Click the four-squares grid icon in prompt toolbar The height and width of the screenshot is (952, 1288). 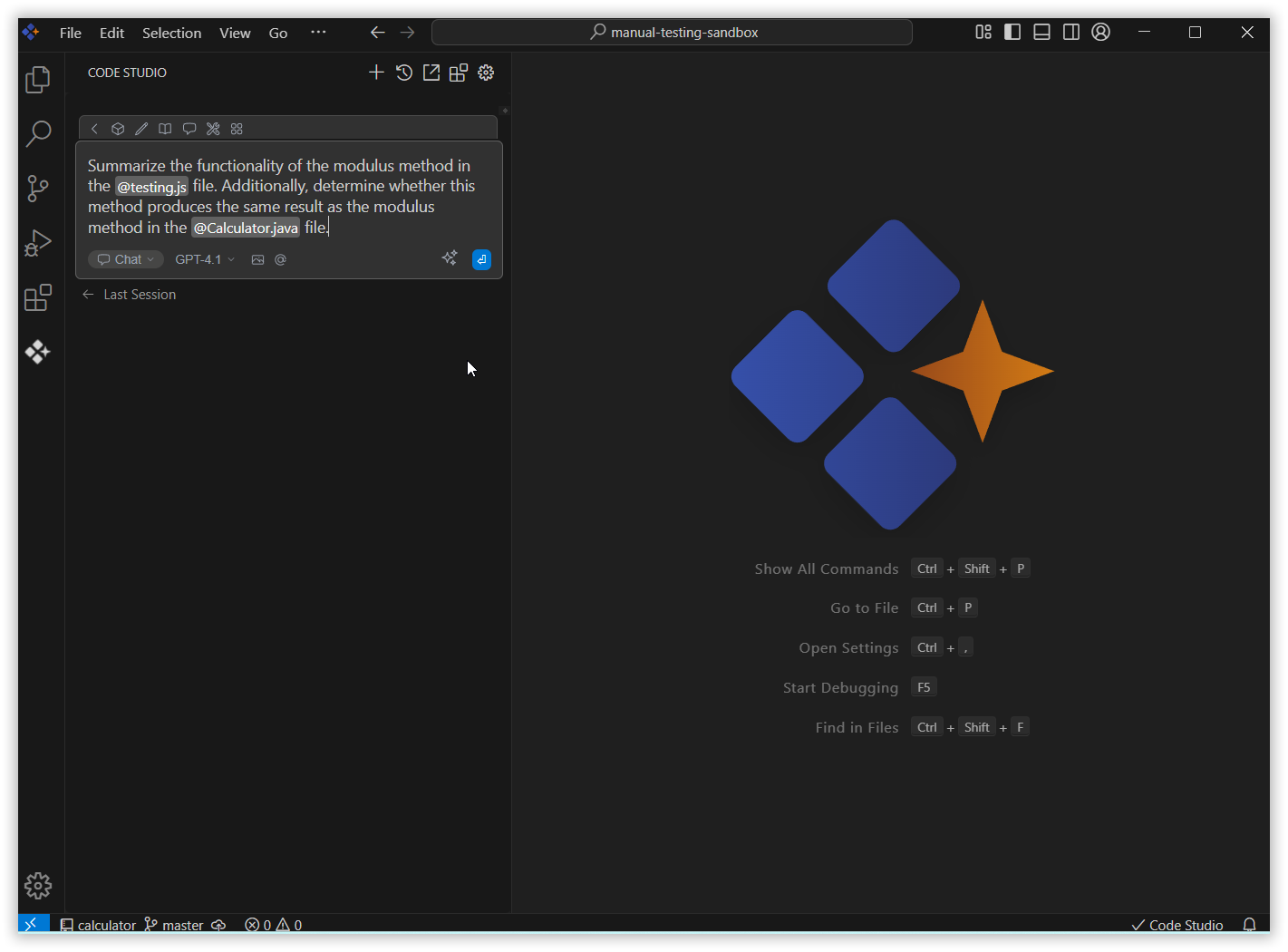point(237,129)
